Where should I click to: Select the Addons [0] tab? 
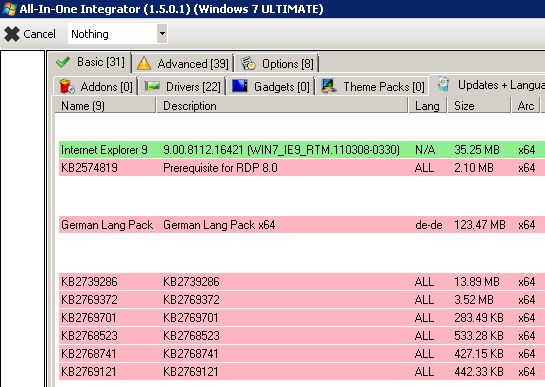tap(95, 87)
